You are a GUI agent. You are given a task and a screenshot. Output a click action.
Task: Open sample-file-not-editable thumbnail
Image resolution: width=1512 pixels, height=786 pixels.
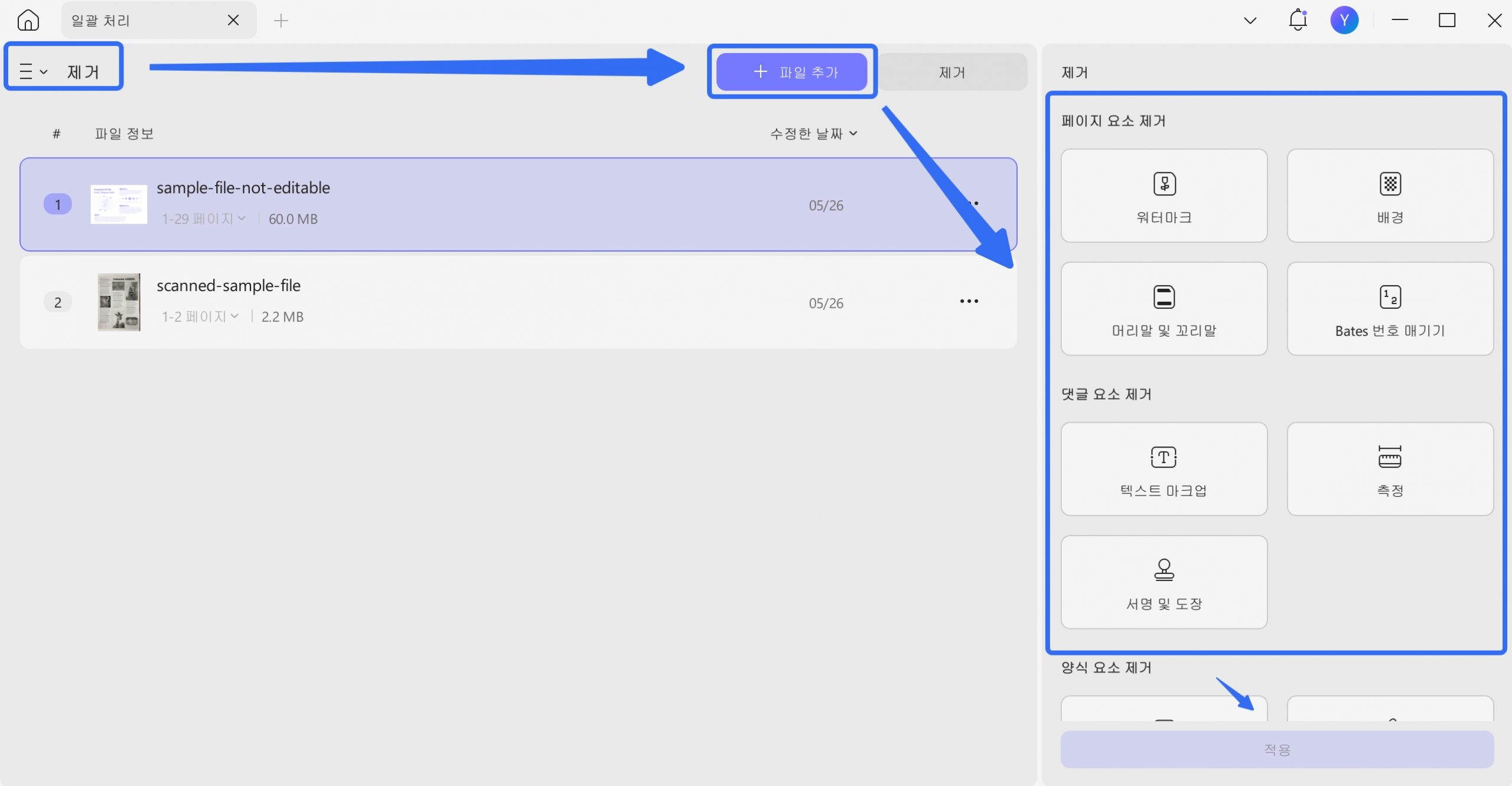pos(119,204)
